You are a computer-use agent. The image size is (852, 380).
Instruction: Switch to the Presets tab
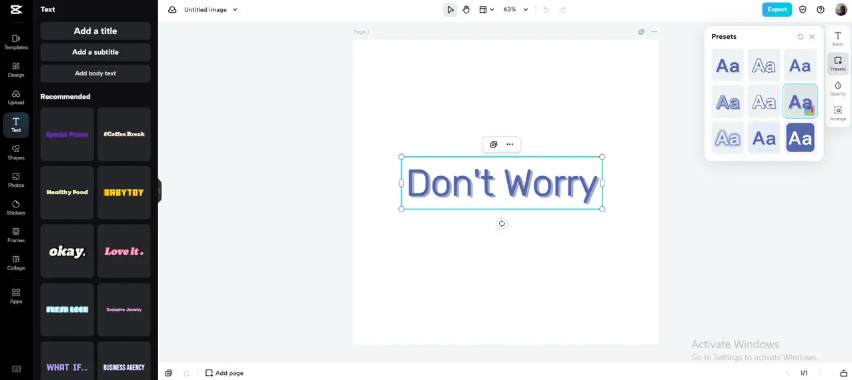point(838,64)
